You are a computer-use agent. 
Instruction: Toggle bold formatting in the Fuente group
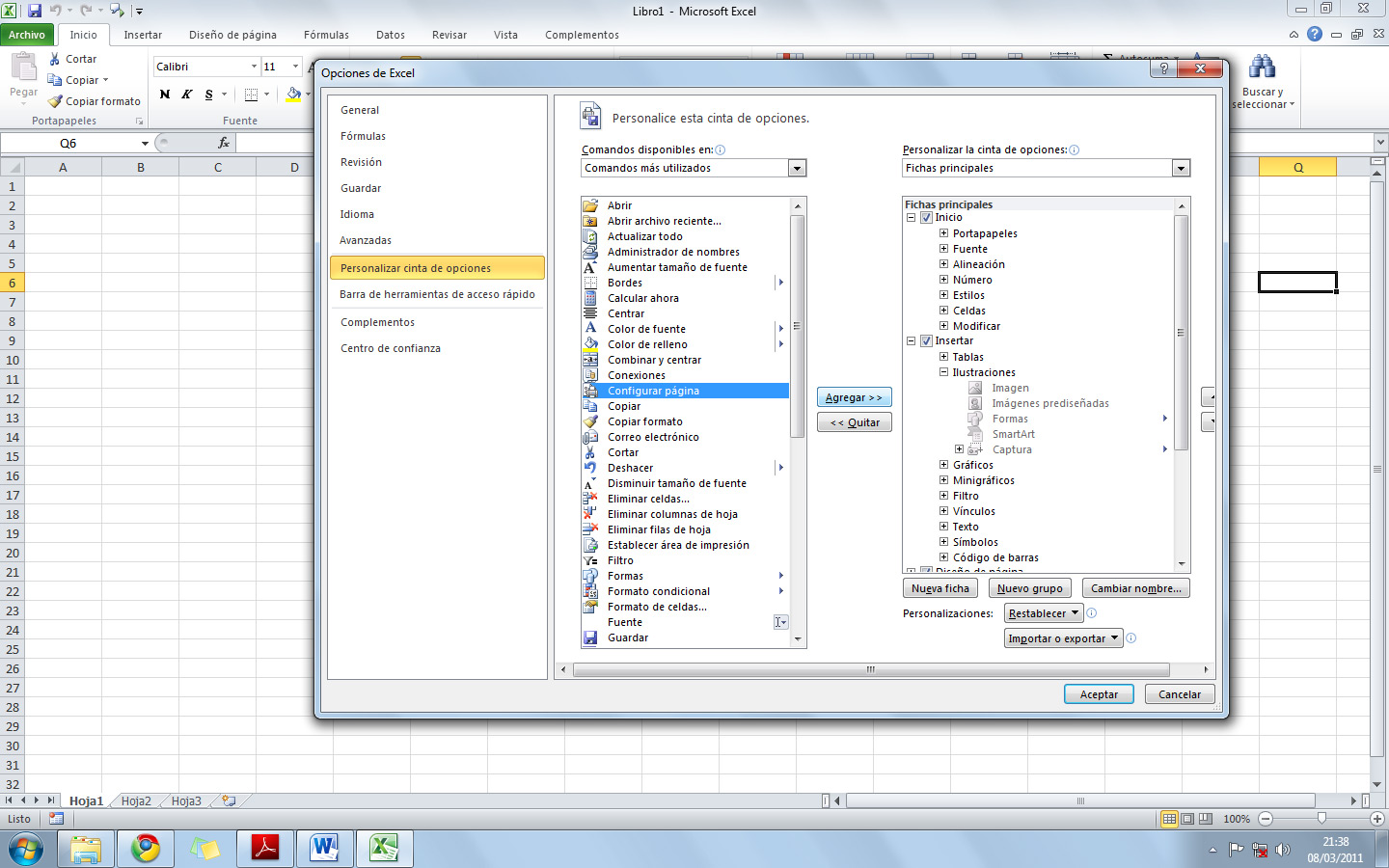[163, 95]
